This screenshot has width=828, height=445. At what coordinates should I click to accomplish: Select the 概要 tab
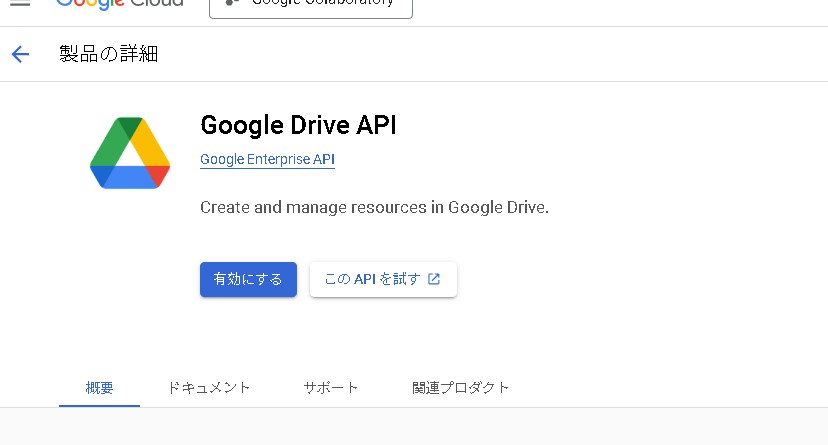[99, 388]
